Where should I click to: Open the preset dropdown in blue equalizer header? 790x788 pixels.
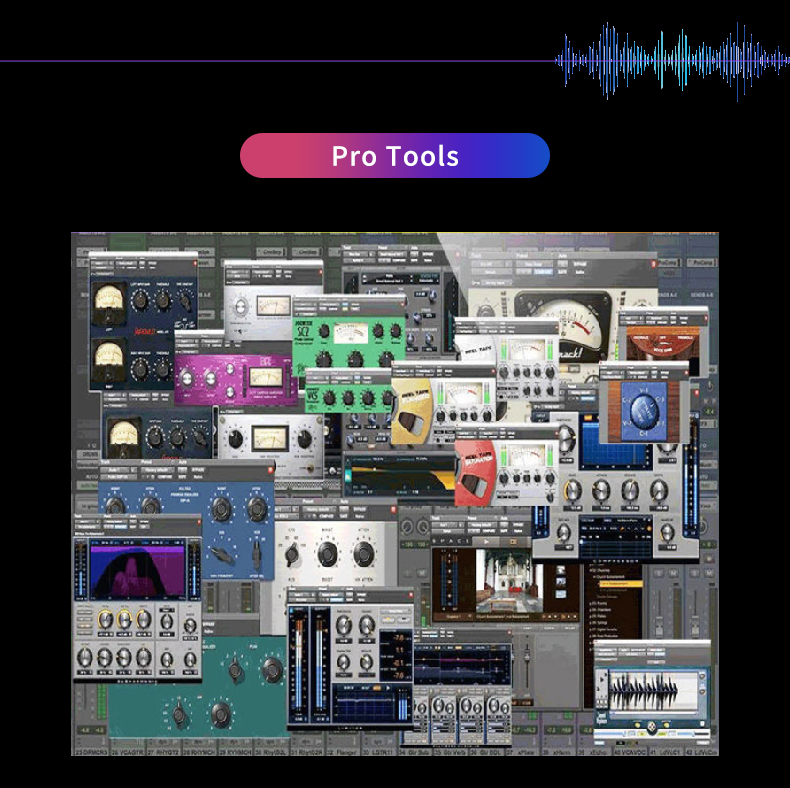click(156, 470)
